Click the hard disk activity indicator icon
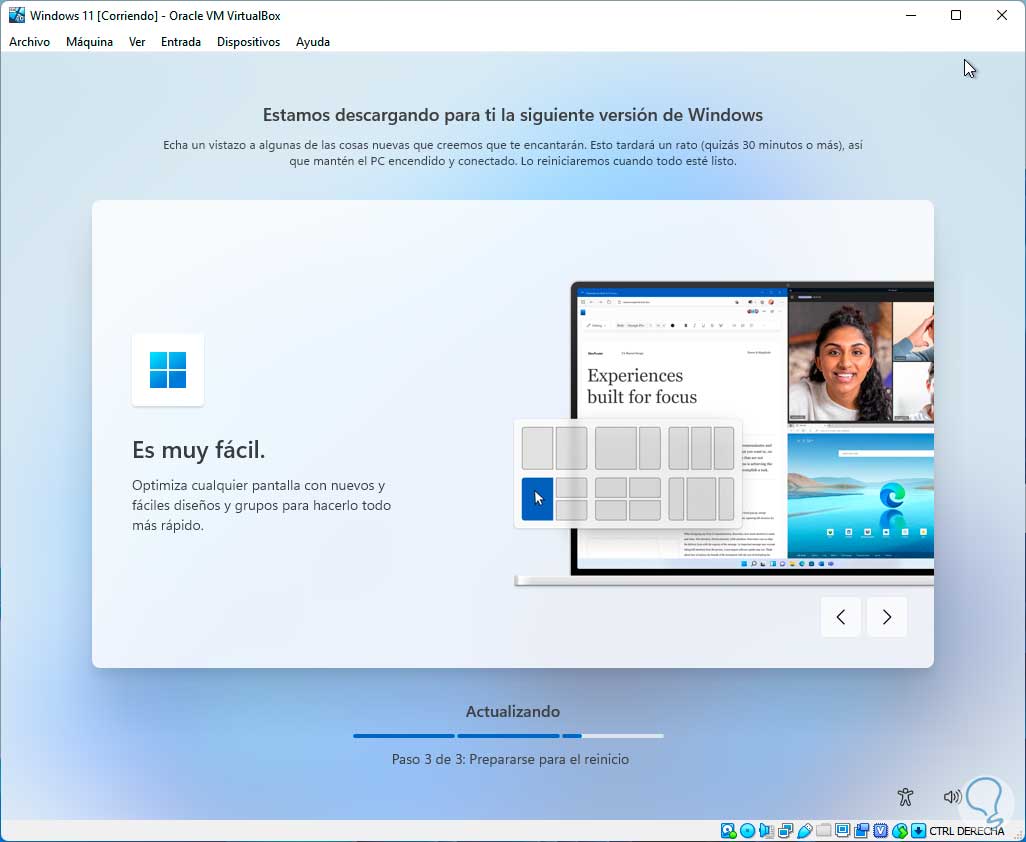The width and height of the screenshot is (1026, 842). point(728,831)
